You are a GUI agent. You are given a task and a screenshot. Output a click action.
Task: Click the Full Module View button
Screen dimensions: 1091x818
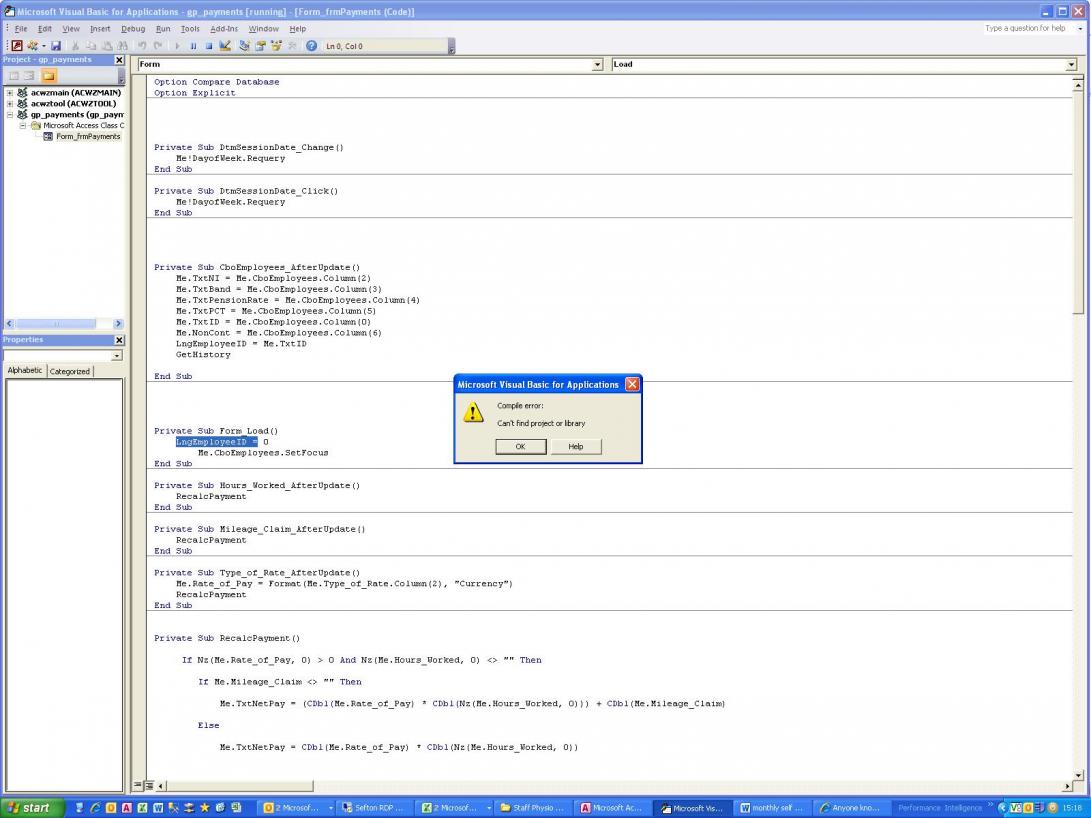(149, 785)
